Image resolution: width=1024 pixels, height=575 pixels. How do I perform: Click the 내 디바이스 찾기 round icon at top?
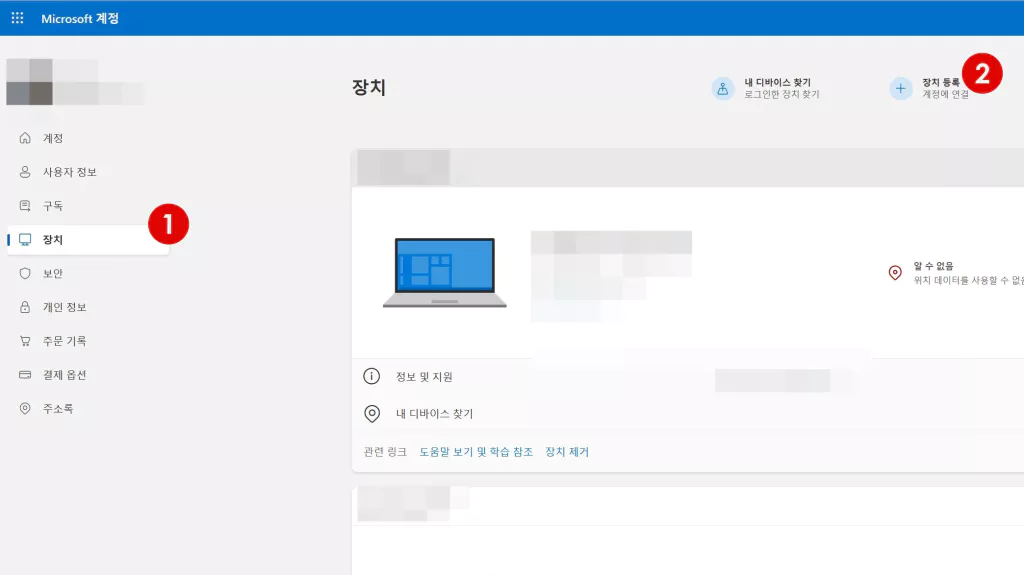pos(723,88)
